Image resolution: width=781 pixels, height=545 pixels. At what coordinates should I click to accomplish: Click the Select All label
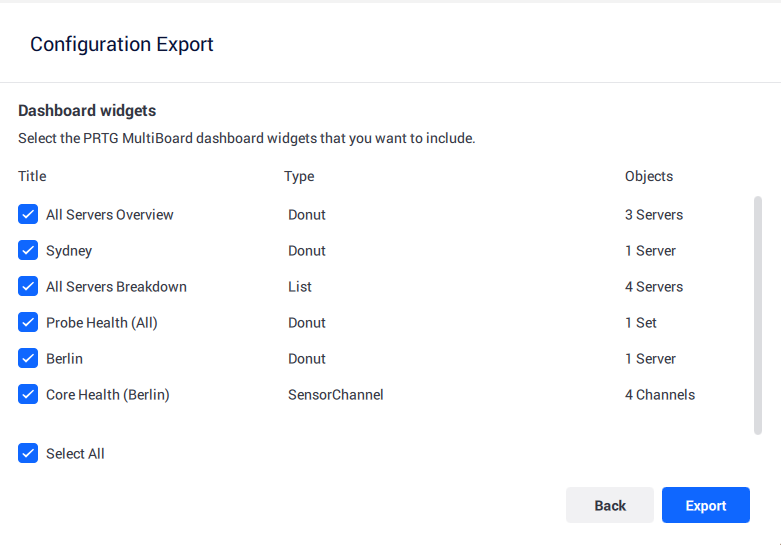(75, 454)
